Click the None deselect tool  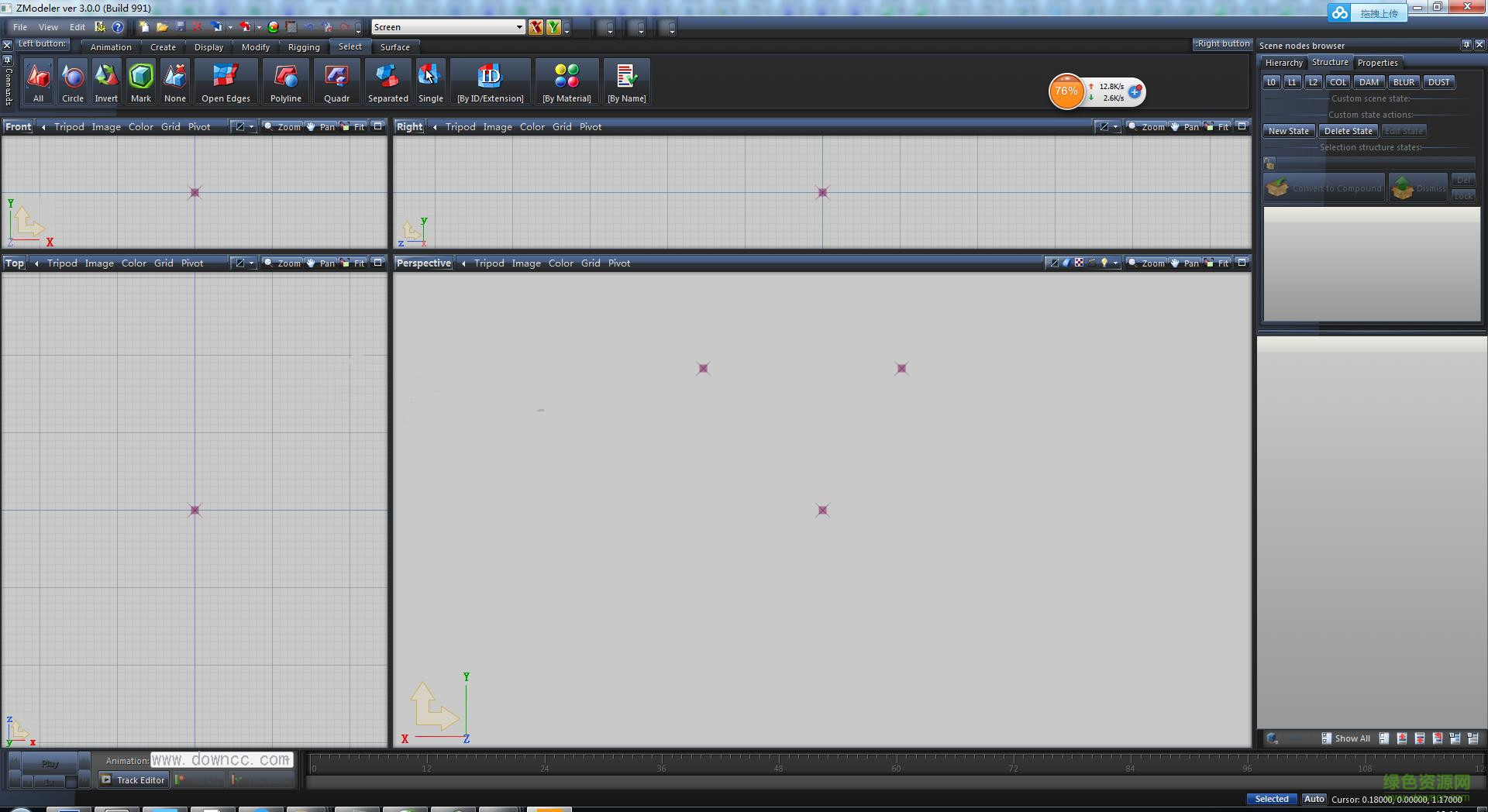175,82
